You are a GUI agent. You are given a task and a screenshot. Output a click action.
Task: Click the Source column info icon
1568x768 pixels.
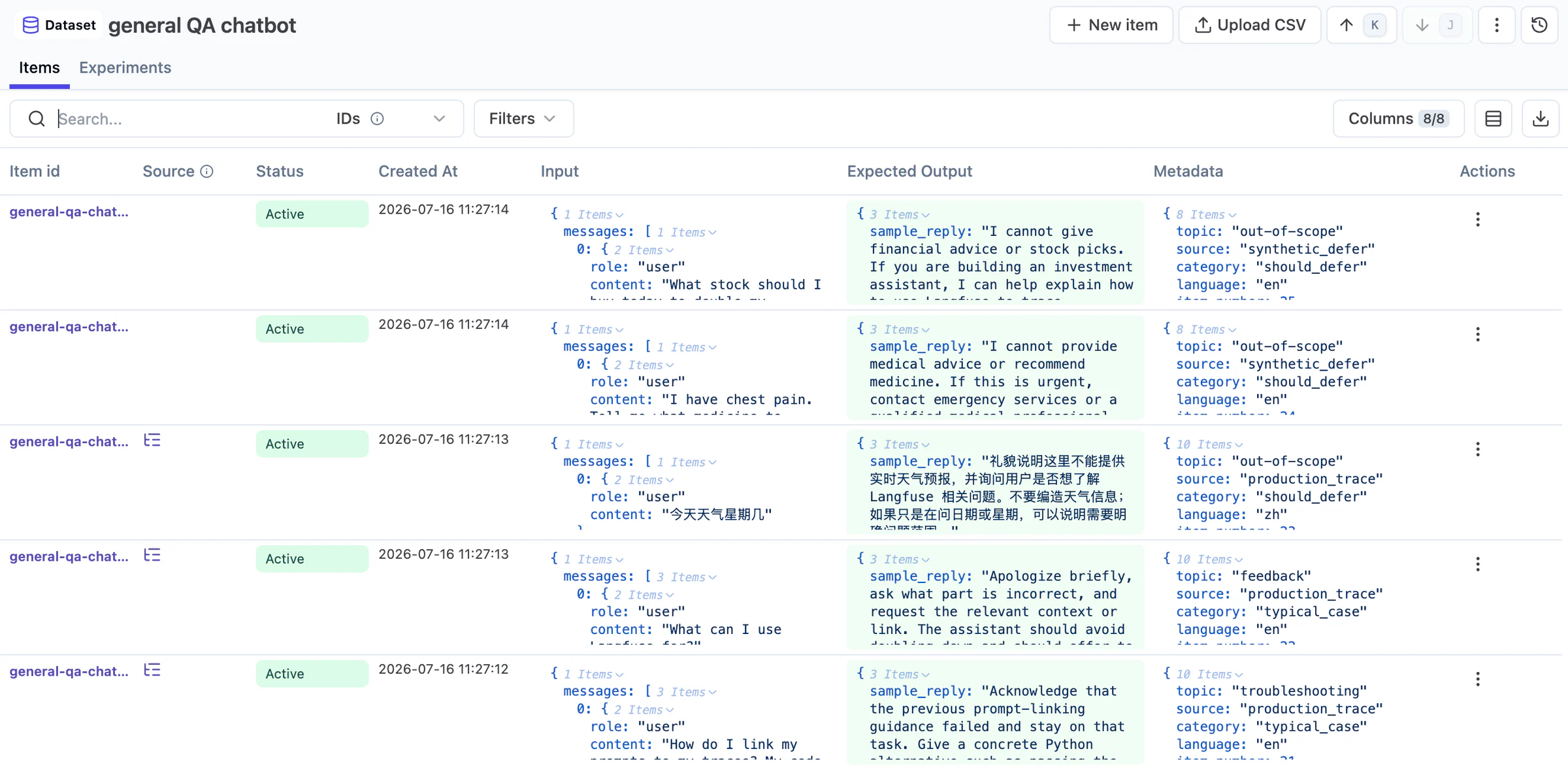pos(206,171)
